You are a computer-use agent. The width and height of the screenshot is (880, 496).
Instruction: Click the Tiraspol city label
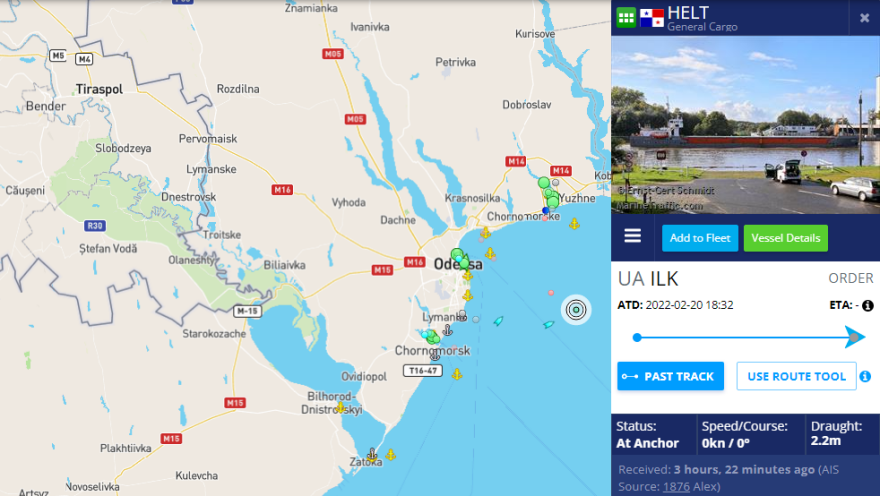(x=99, y=89)
